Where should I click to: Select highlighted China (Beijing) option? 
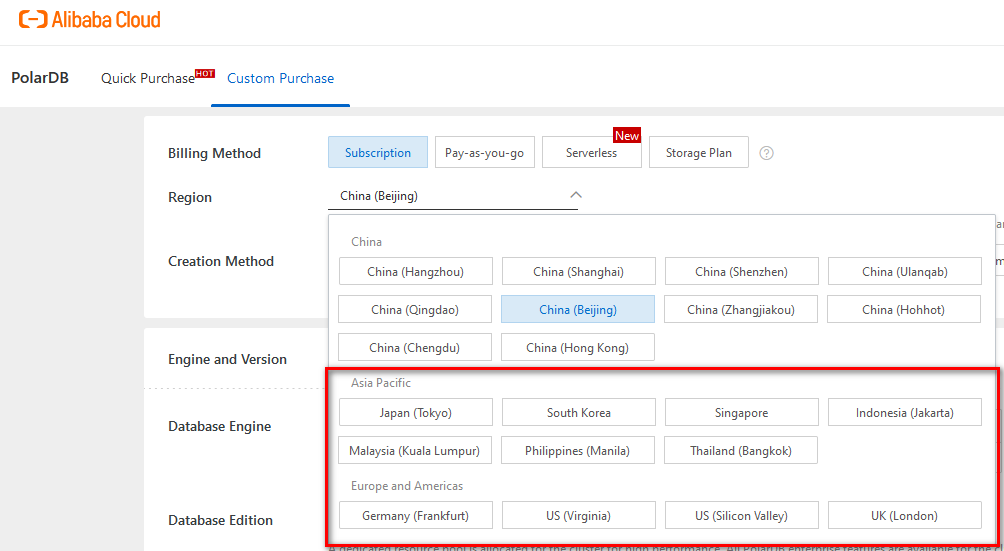(x=578, y=310)
